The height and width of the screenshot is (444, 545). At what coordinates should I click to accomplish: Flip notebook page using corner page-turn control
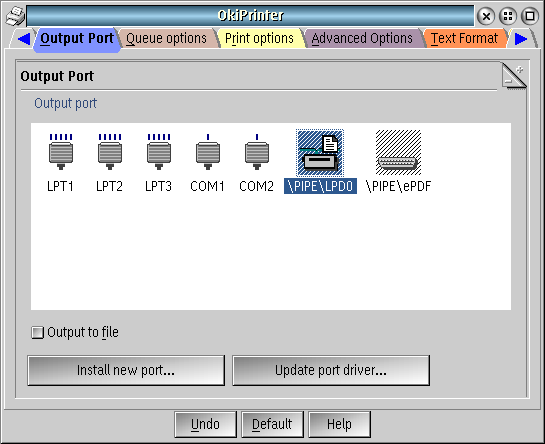[514, 76]
